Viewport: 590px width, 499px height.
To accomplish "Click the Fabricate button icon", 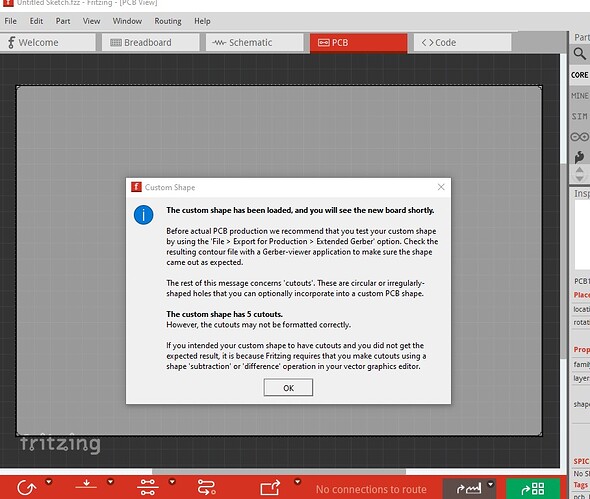I will coord(468,489).
